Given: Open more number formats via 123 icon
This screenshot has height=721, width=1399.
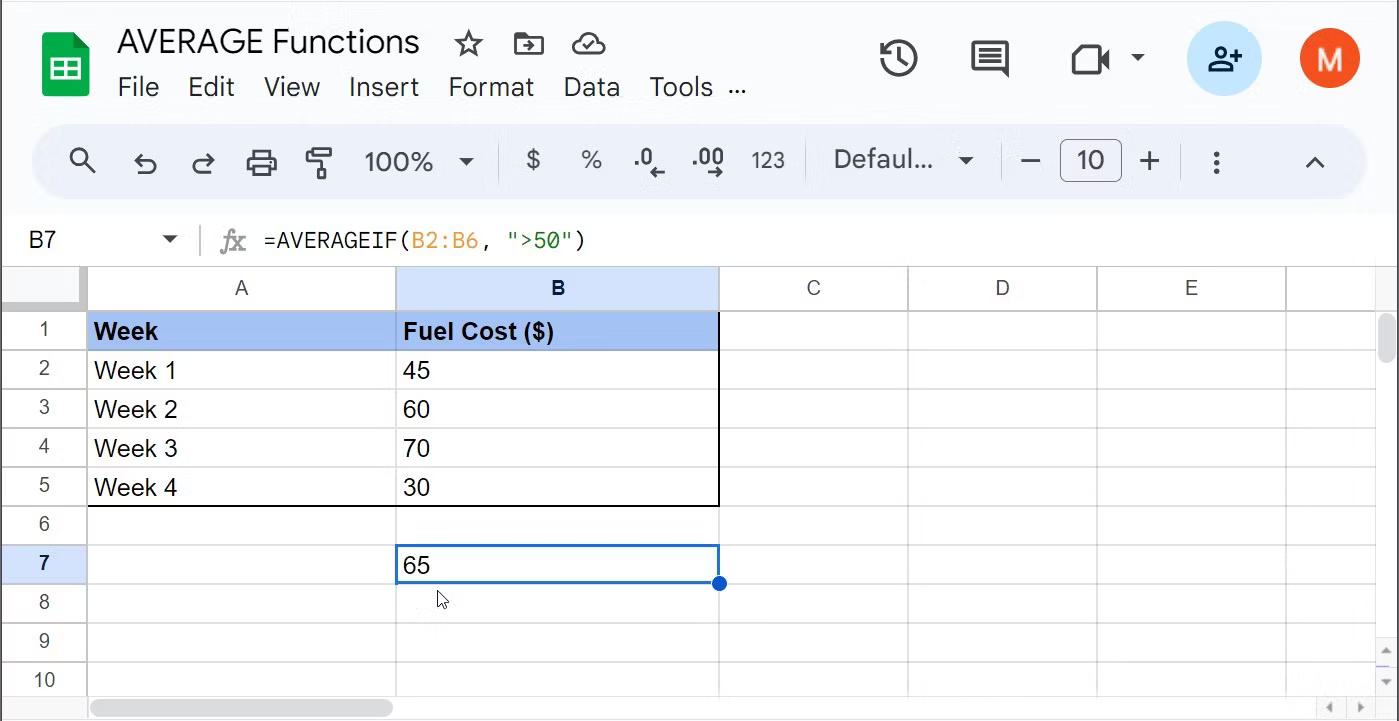Looking at the screenshot, I should click(768, 160).
